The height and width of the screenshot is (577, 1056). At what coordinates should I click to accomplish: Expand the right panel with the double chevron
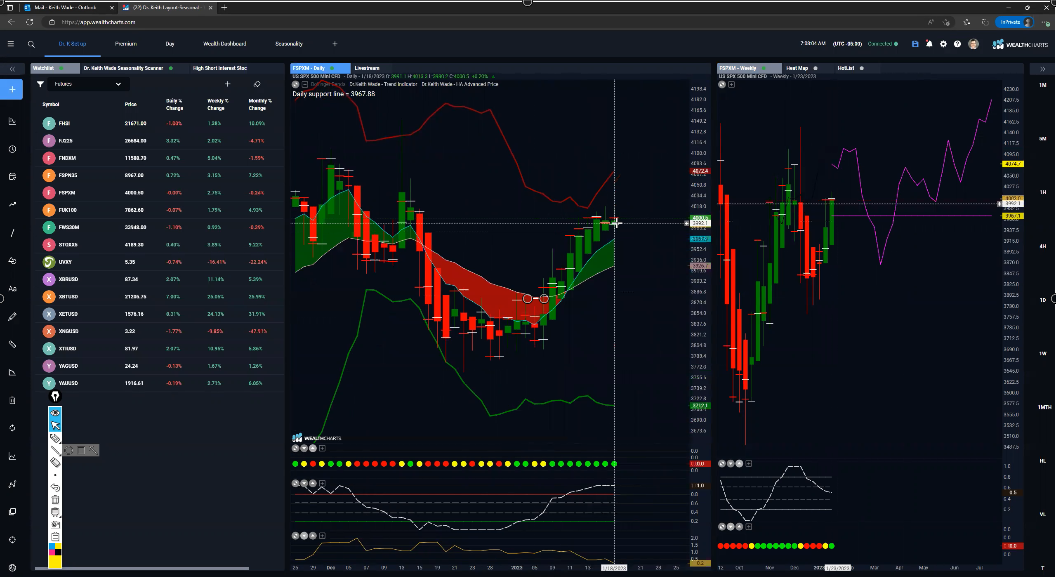click(1043, 69)
